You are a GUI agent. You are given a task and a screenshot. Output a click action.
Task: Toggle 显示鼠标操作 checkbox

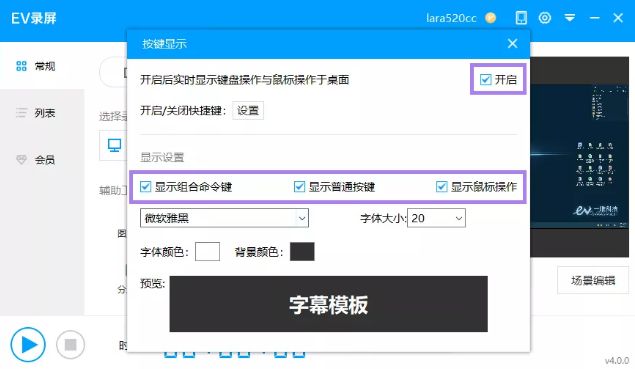pos(441,187)
